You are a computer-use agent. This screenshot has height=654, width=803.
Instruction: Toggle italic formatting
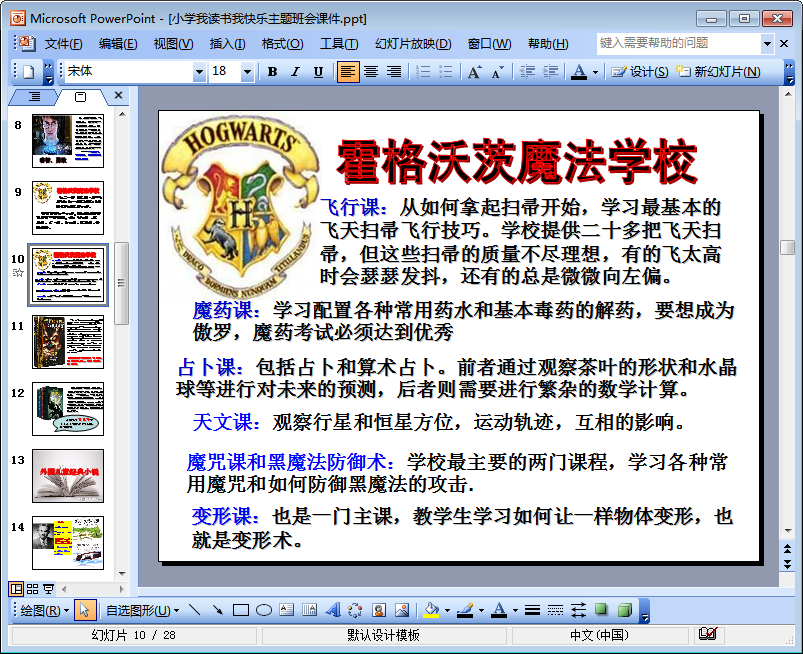[295, 72]
